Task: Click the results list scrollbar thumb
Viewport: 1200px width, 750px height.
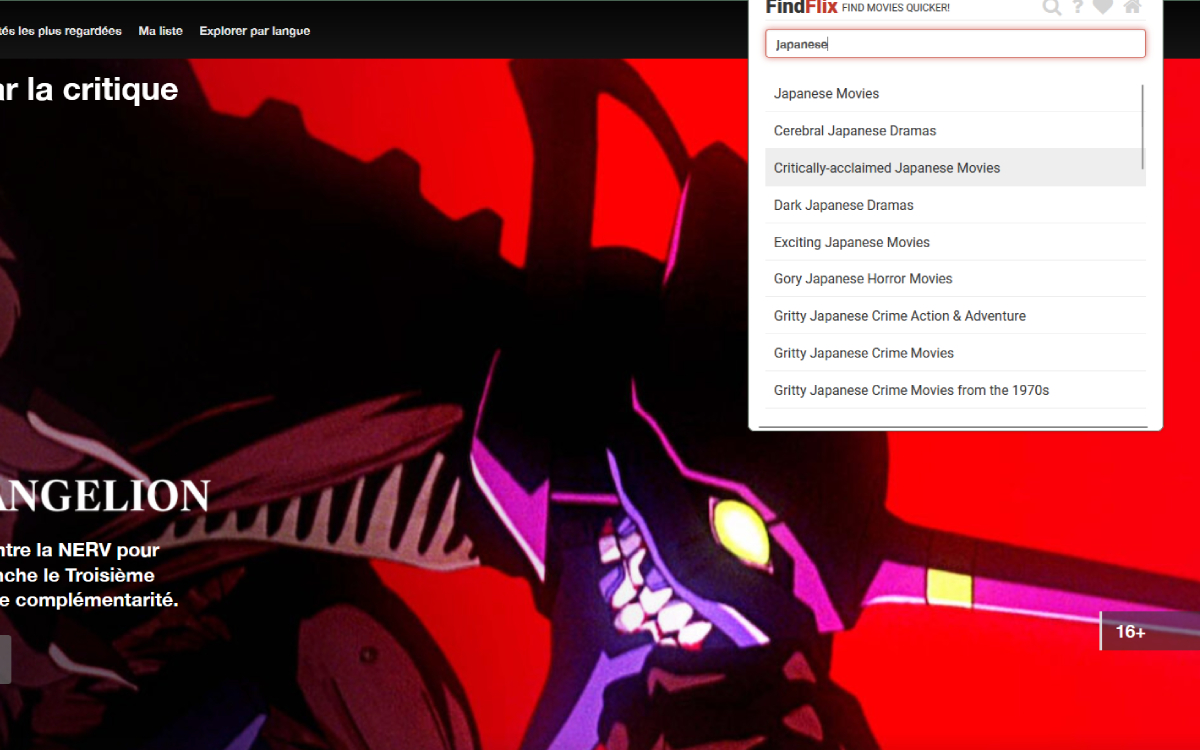Action: point(1142,127)
